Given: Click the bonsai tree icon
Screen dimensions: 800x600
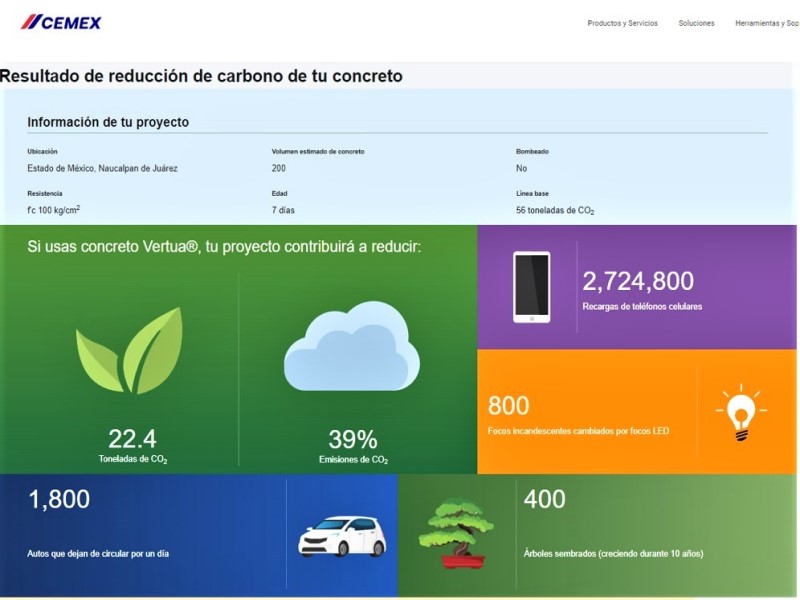Looking at the screenshot, I should [455, 533].
